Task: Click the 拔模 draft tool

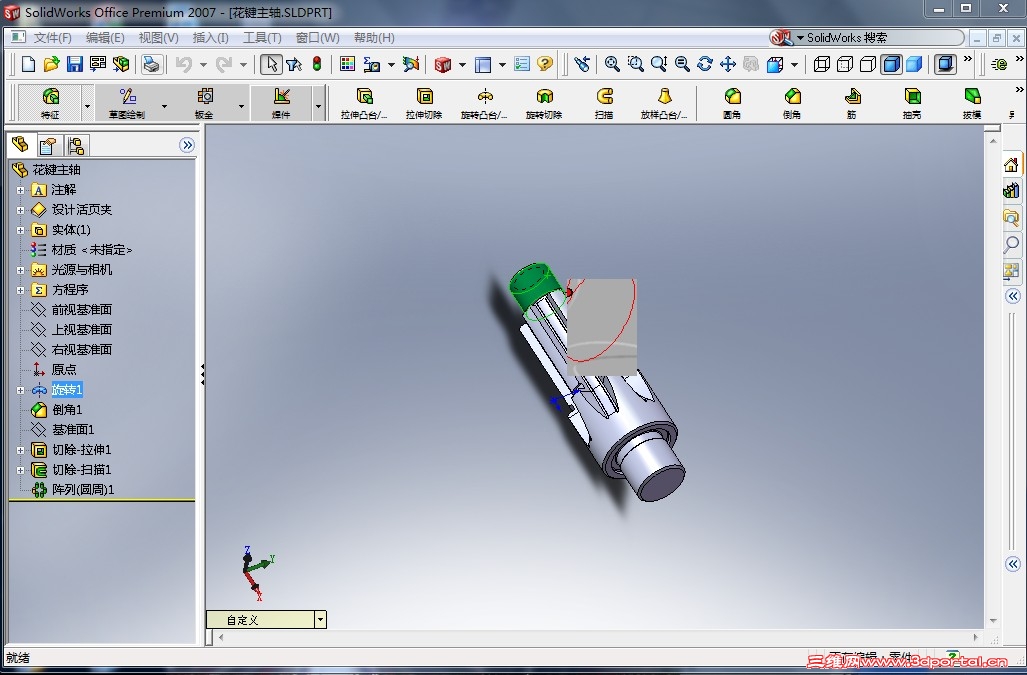Action: pos(972,103)
